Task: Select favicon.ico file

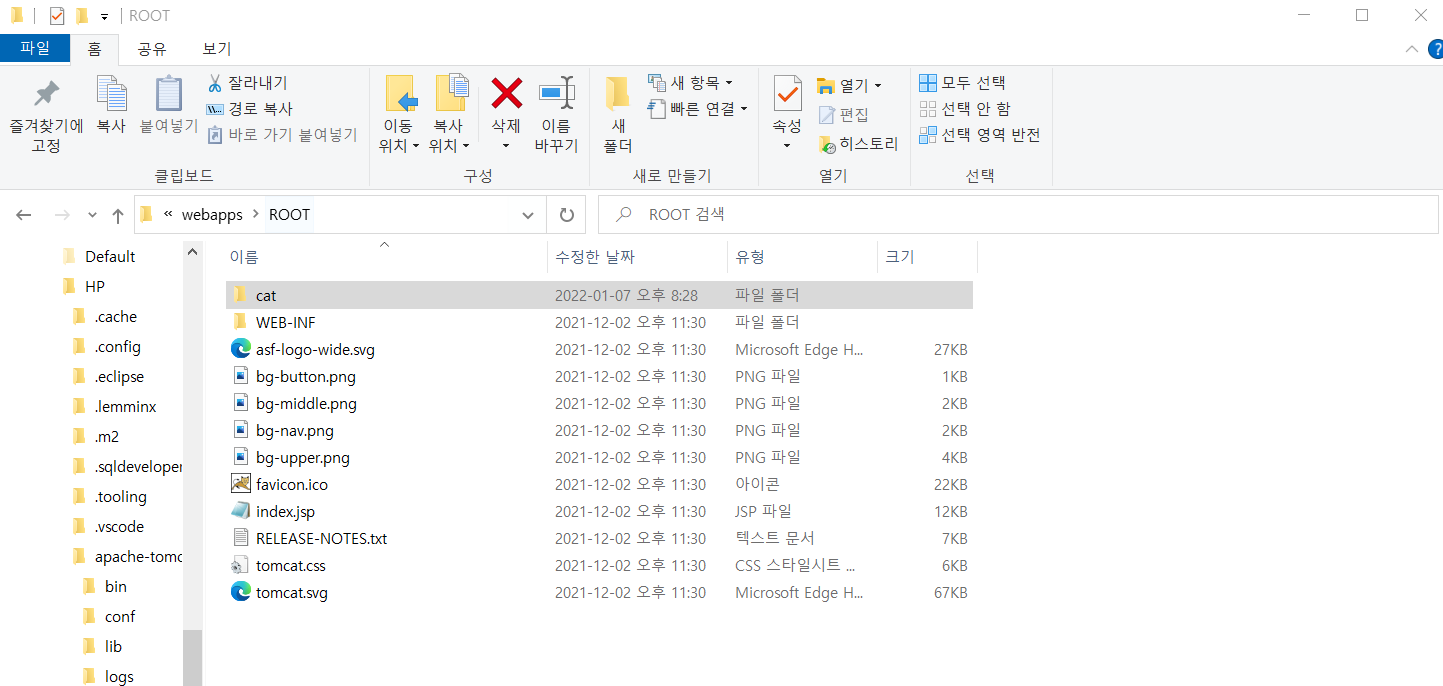Action: click(x=599, y=484)
